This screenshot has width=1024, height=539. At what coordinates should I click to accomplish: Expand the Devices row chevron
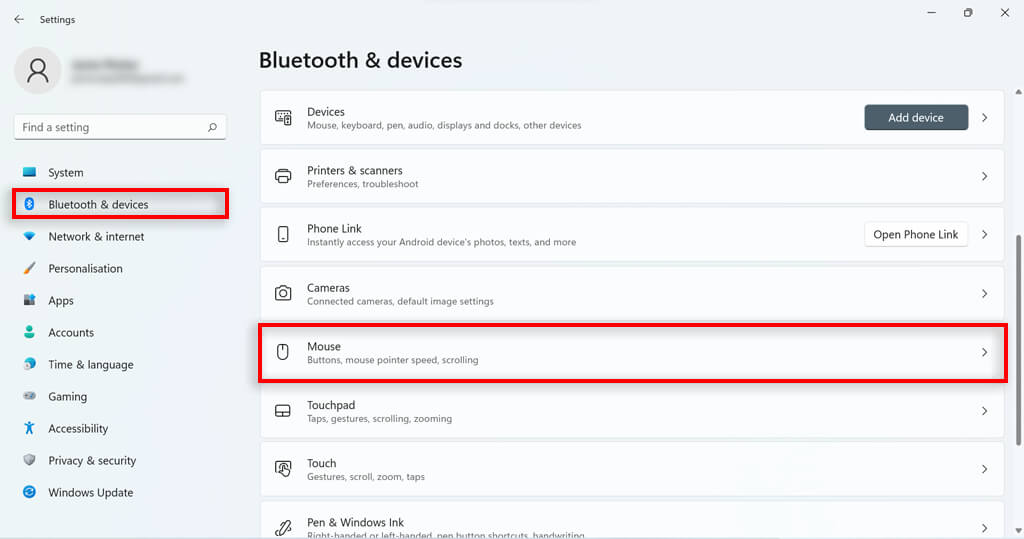(x=984, y=118)
